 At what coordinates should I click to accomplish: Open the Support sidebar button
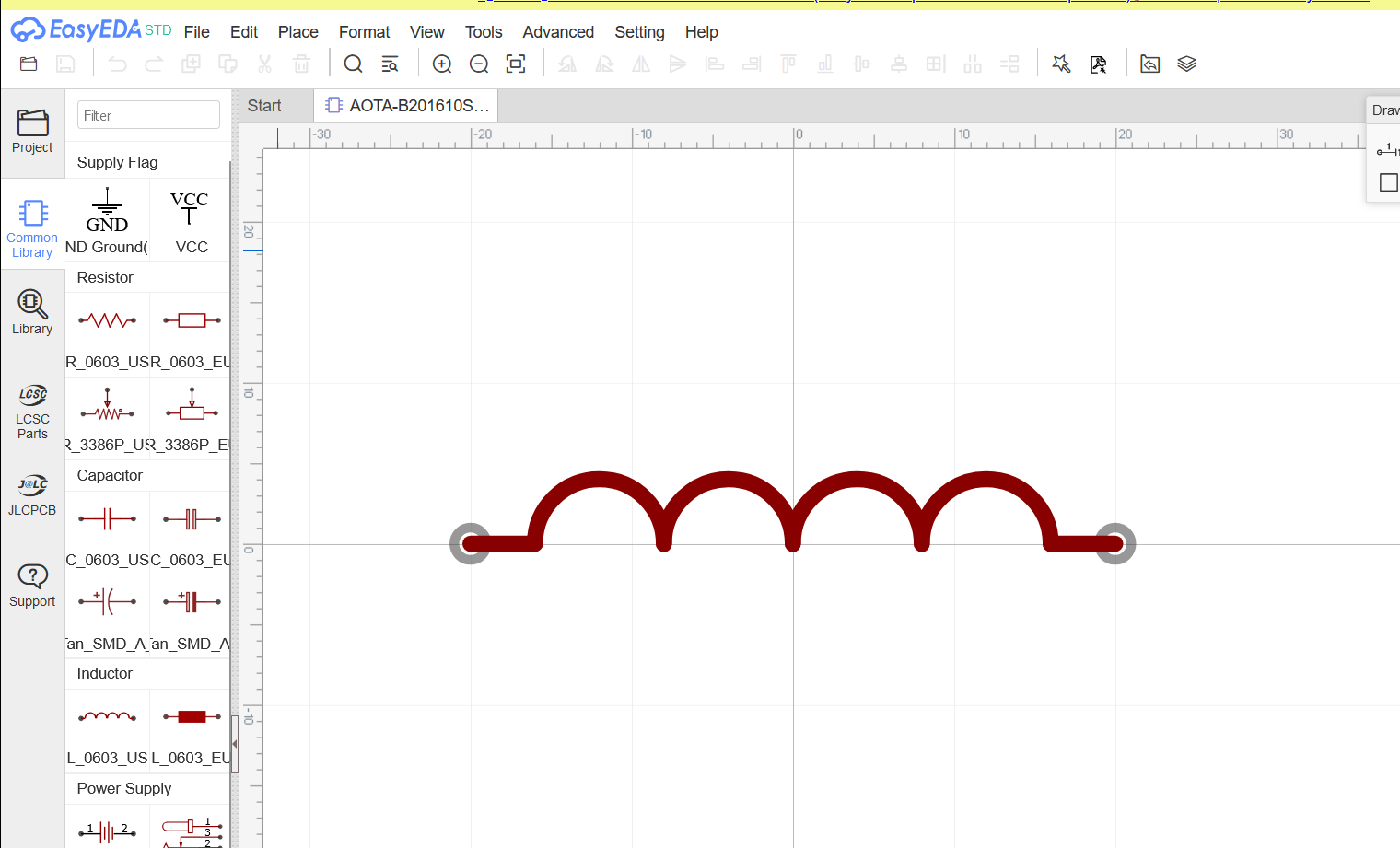[x=32, y=586]
